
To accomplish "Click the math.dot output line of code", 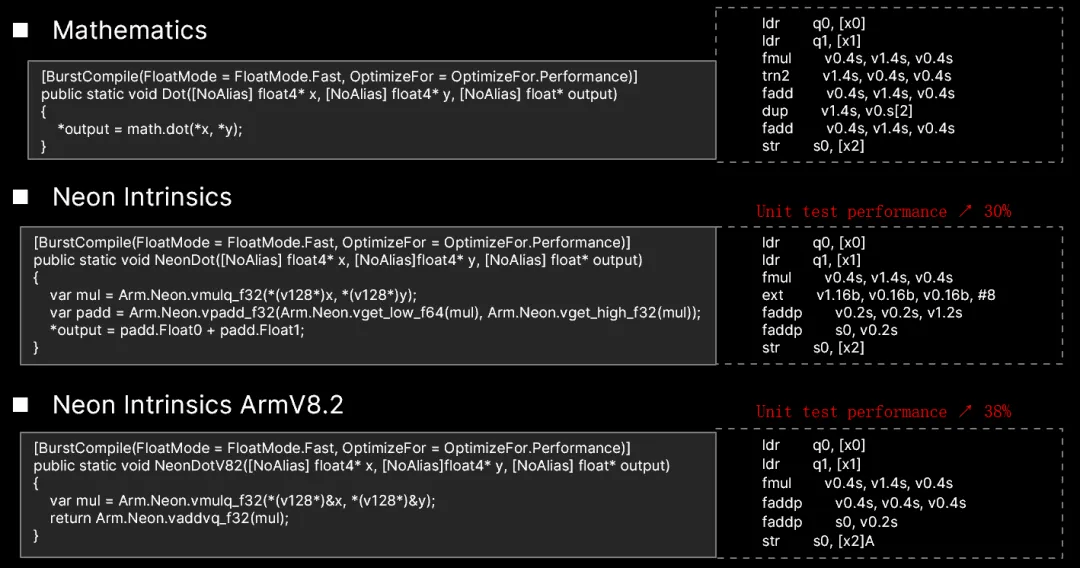I will [x=150, y=129].
